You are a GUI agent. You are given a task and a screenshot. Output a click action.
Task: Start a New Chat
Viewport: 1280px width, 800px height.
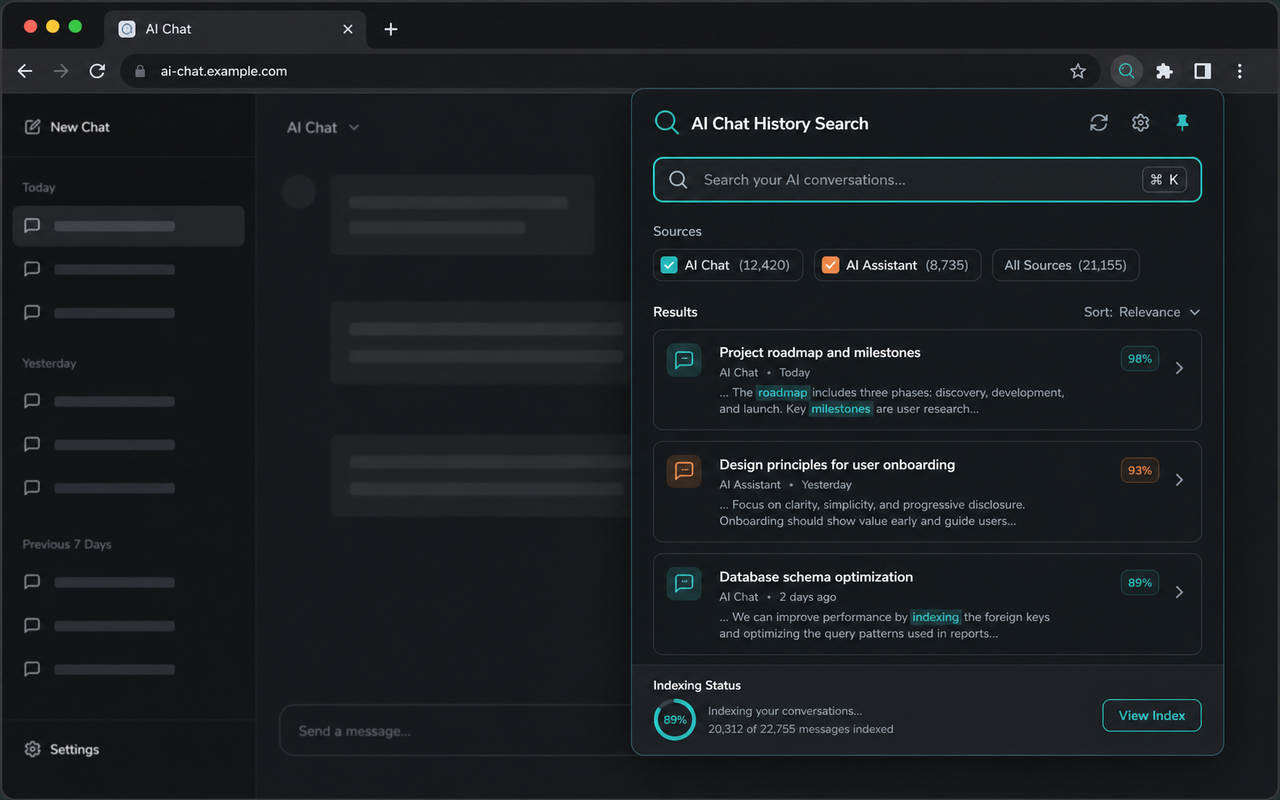[x=67, y=127]
